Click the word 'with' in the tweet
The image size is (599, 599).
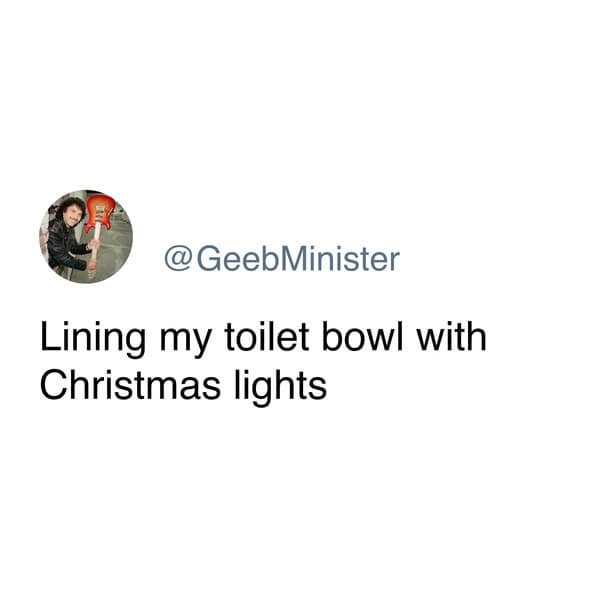click(451, 336)
